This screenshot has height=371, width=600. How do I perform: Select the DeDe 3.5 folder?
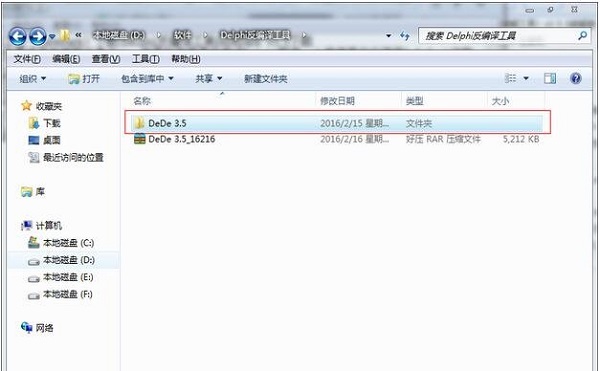click(337, 123)
